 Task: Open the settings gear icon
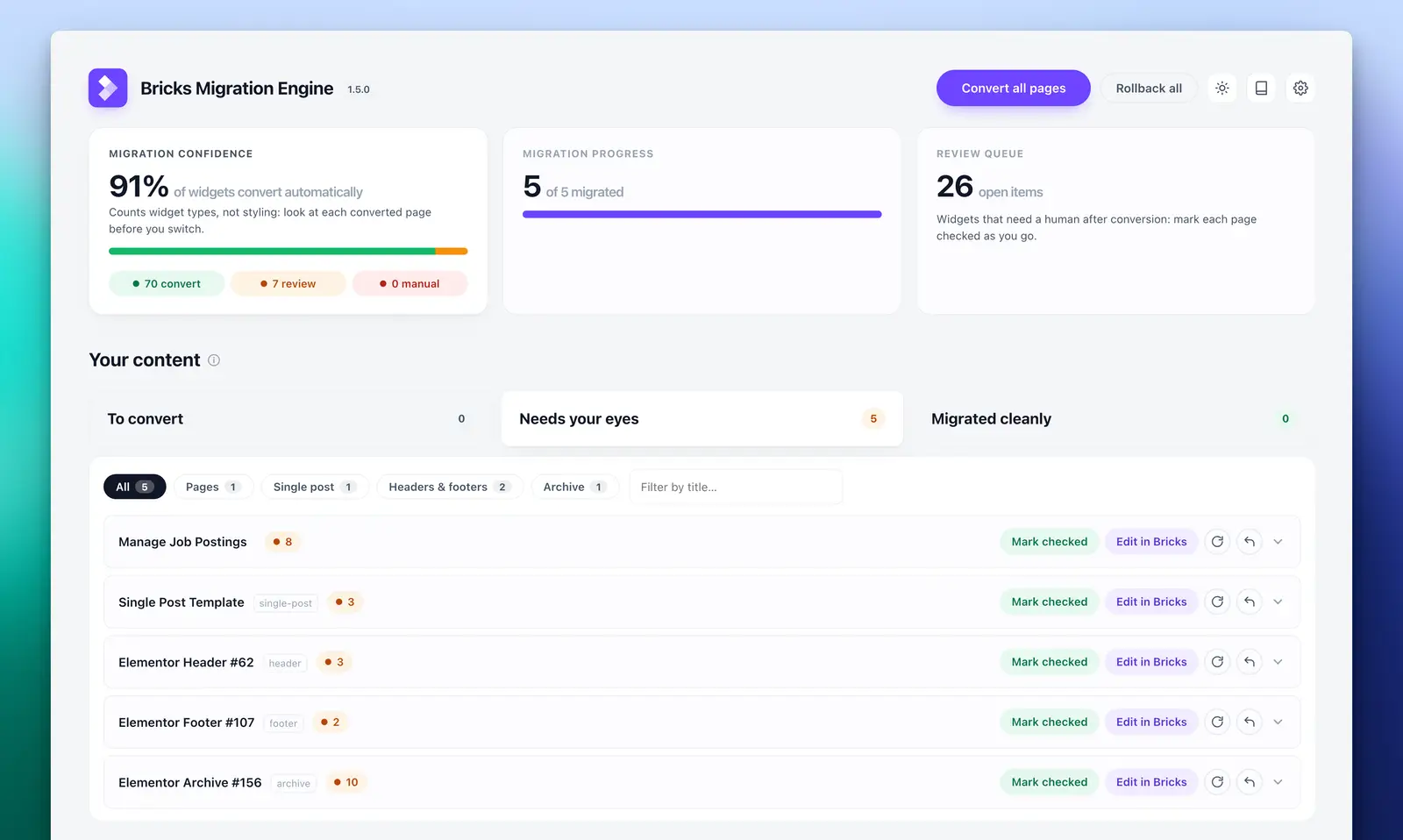point(1300,88)
